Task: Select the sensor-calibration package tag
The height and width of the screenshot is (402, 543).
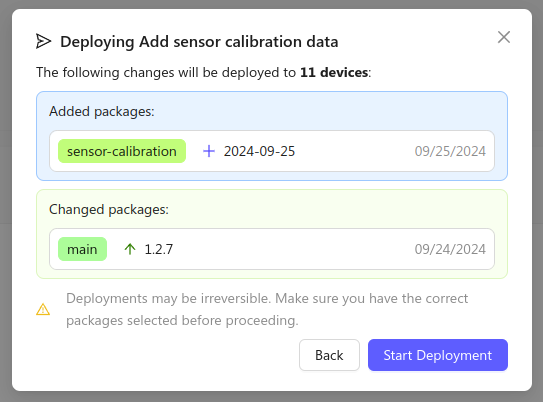Action: point(122,151)
